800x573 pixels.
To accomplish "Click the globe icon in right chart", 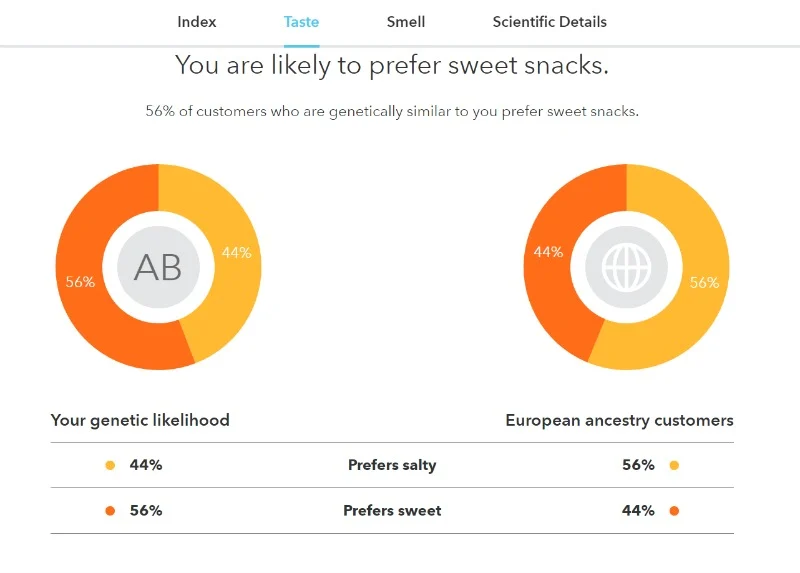I will tap(626, 267).
